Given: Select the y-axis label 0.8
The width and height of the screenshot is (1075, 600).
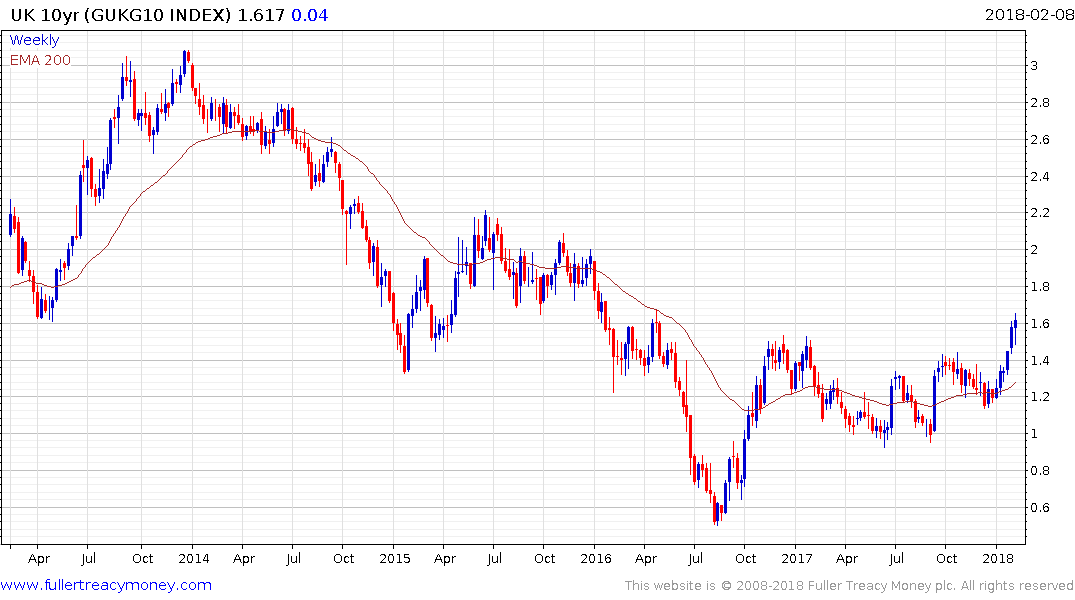Looking at the screenshot, I should pos(1040,471).
